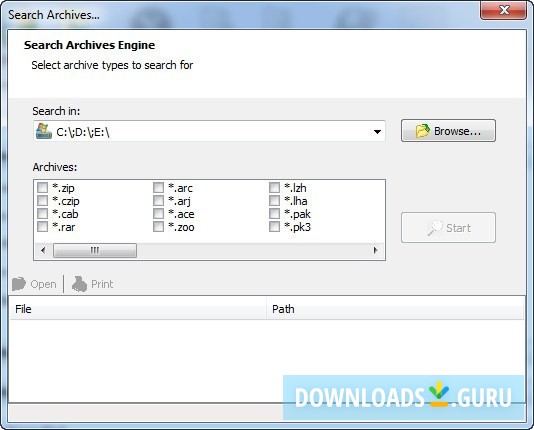Viewport: 534px width, 430px height.
Task: Click the drives icon in Search in field
Action: 44,131
